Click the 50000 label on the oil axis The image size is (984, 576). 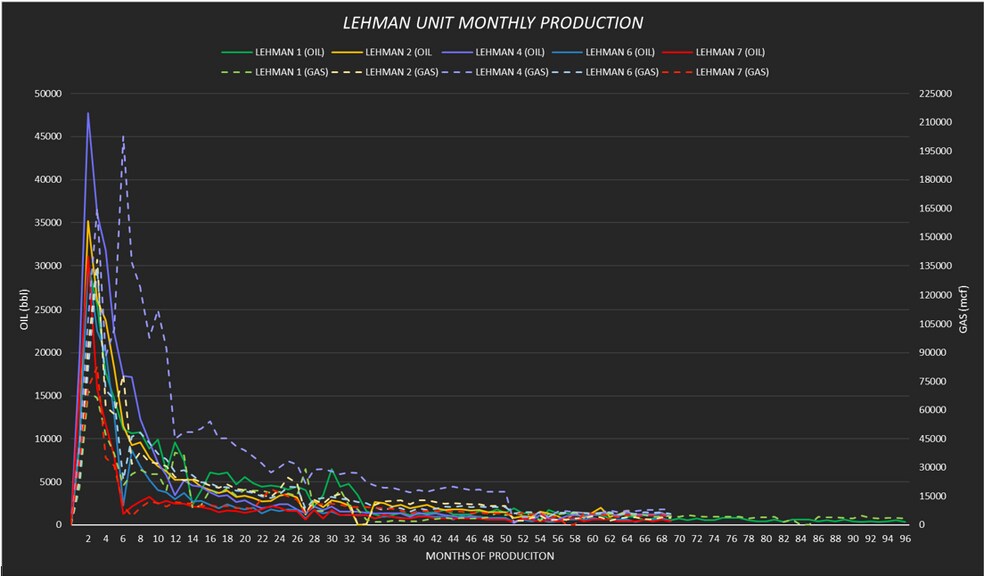click(48, 93)
